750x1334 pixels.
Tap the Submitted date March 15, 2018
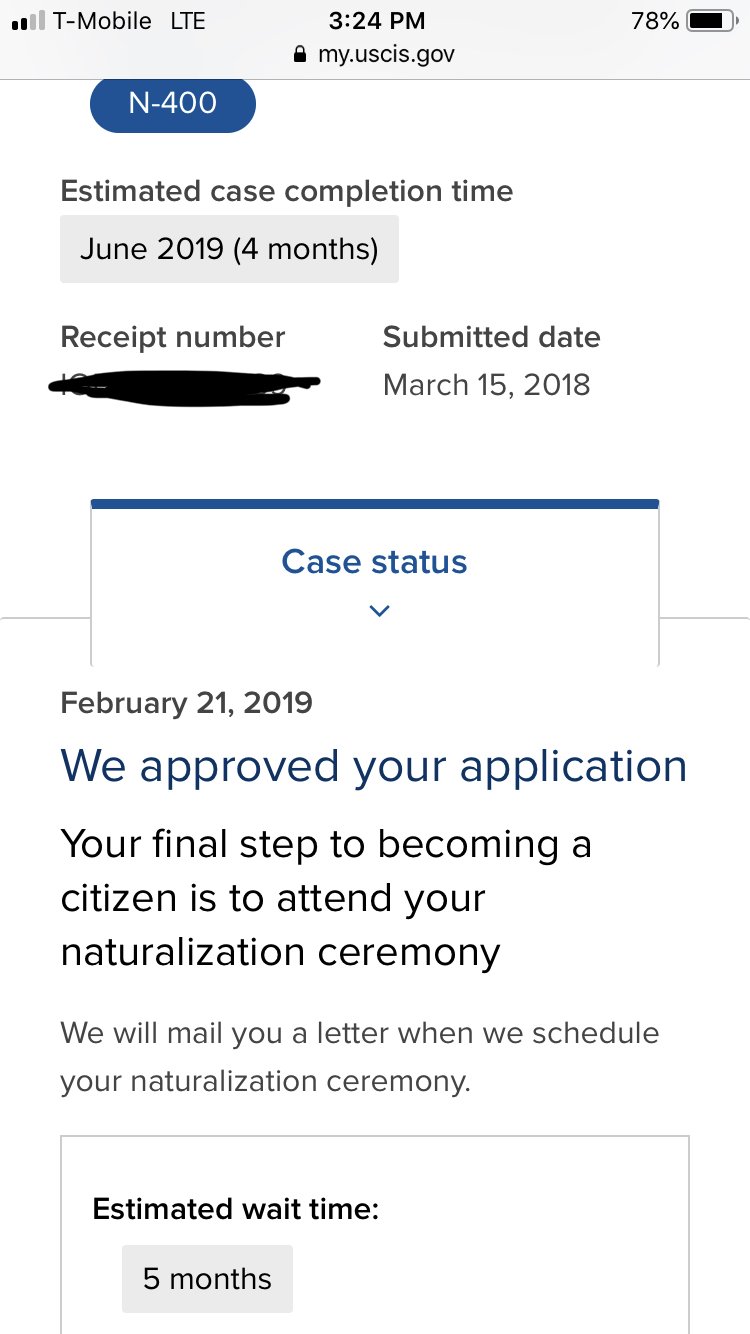(x=487, y=385)
